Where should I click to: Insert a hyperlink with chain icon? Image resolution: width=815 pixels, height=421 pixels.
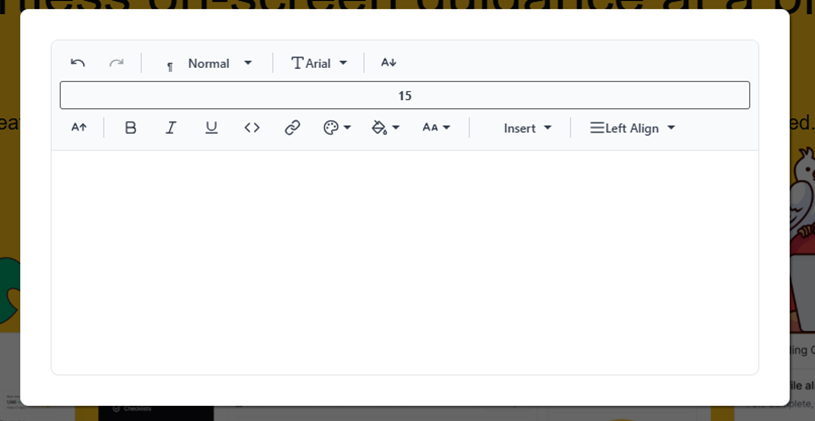pos(293,128)
